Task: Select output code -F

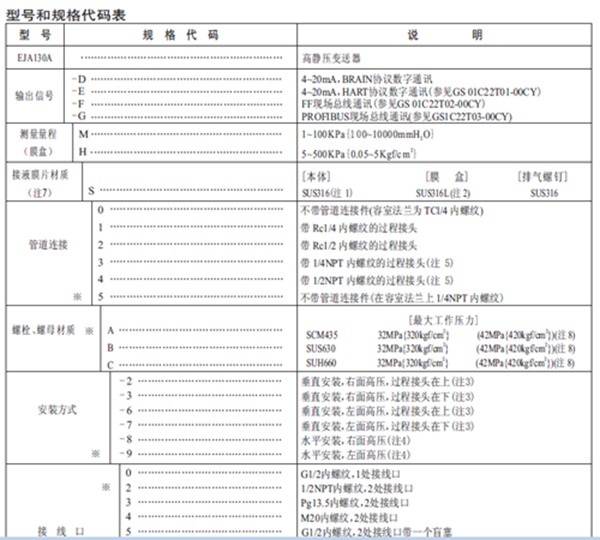Action: 79,104
